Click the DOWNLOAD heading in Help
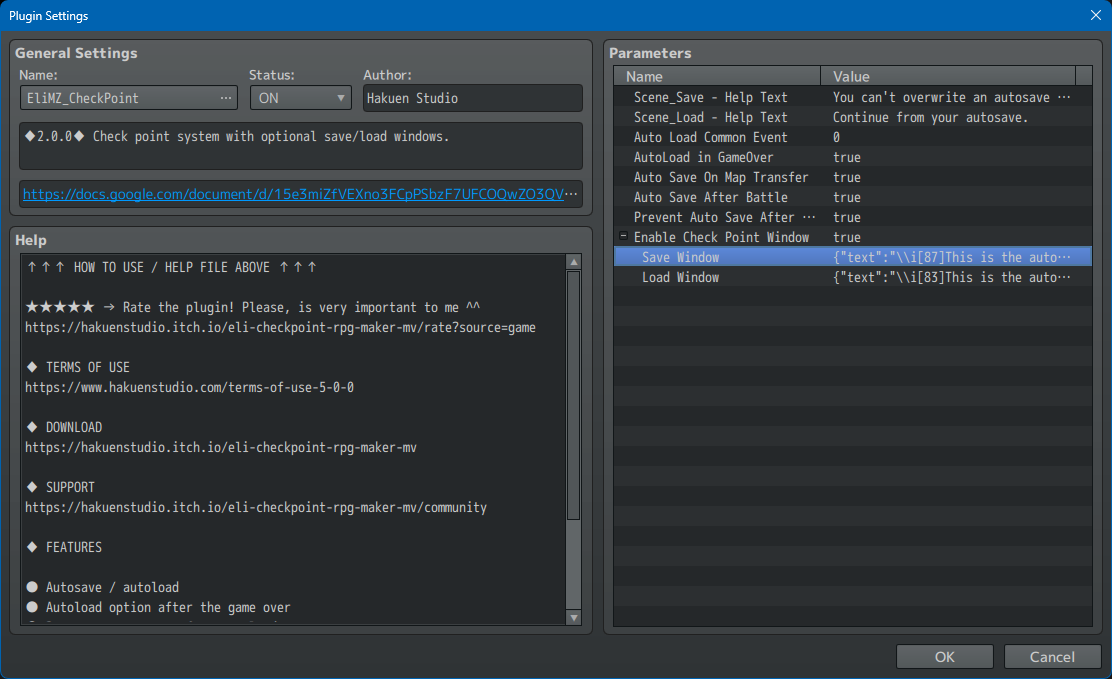Image resolution: width=1112 pixels, height=679 pixels. tap(74, 427)
